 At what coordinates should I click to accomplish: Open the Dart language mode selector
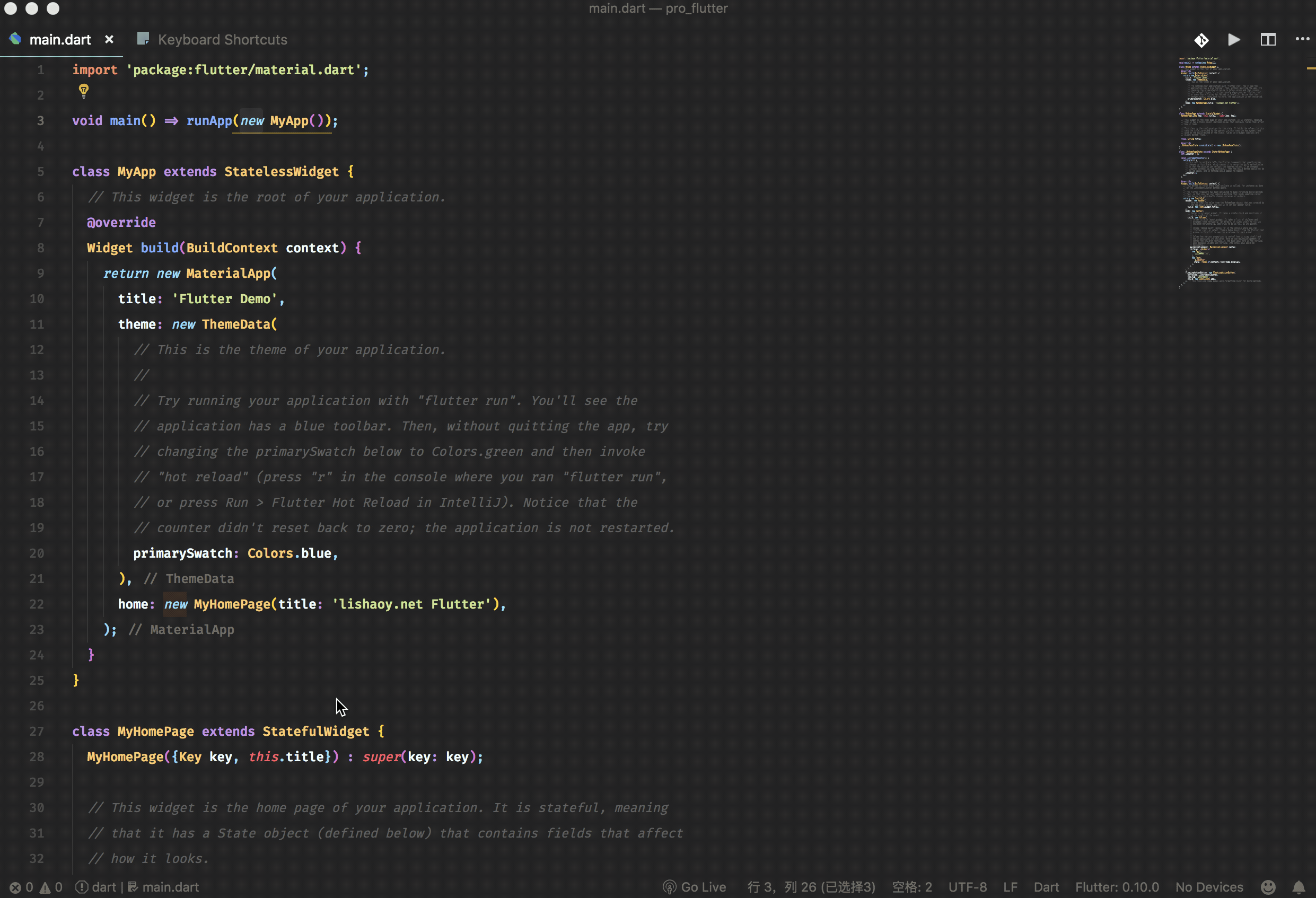(1046, 887)
